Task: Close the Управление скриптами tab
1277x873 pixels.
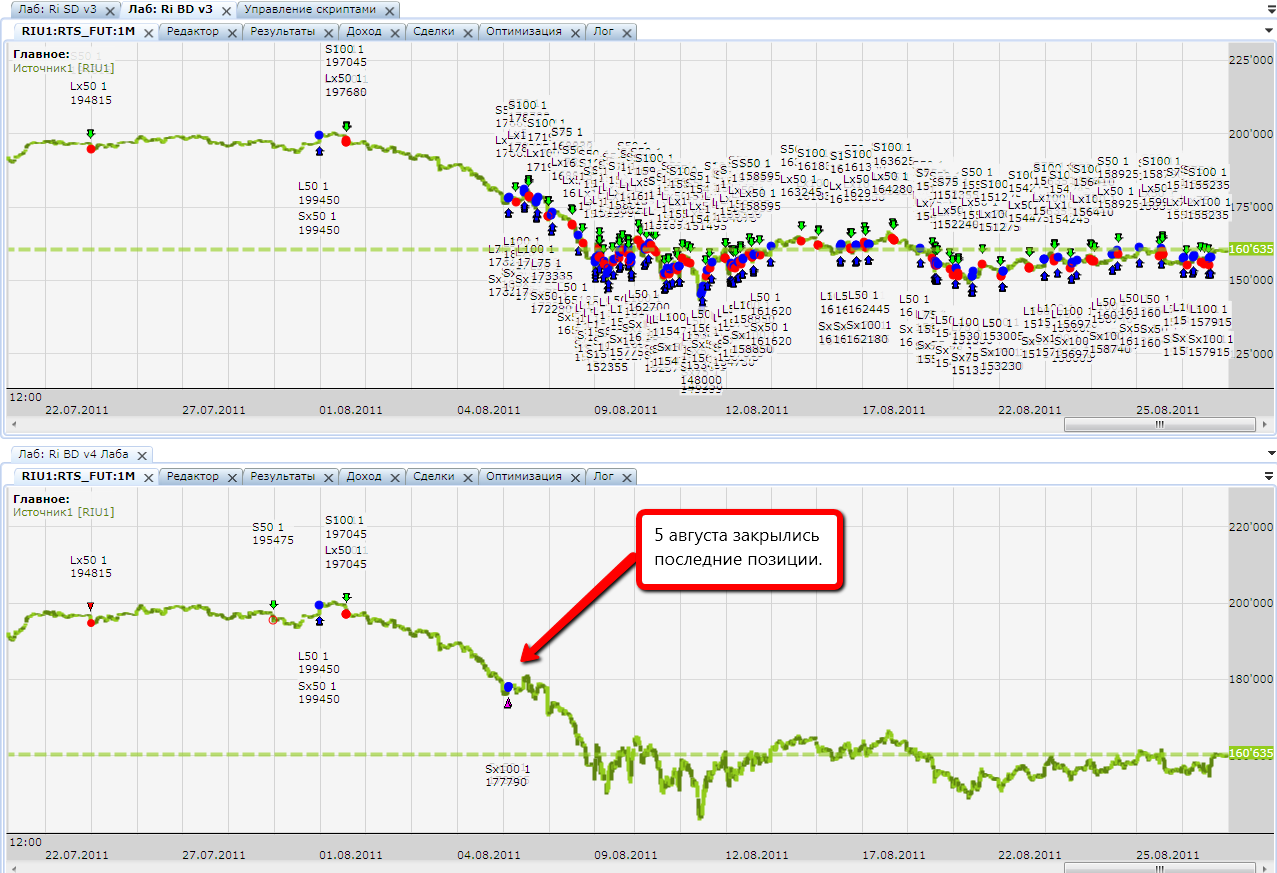Action: (388, 10)
